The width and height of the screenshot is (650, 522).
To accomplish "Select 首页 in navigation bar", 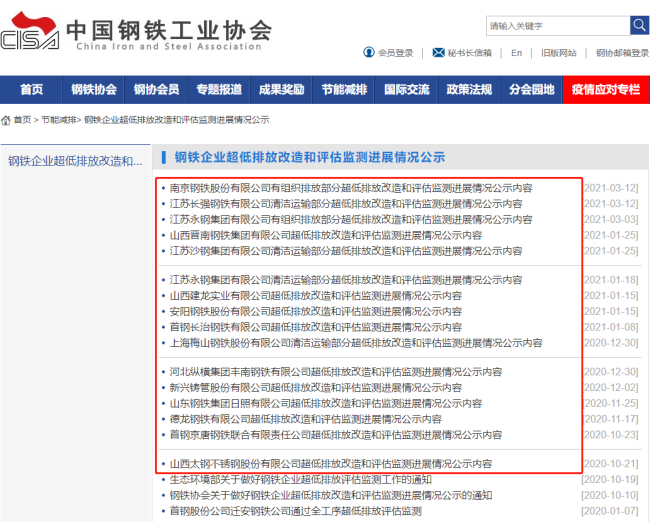I will click(x=31, y=90).
